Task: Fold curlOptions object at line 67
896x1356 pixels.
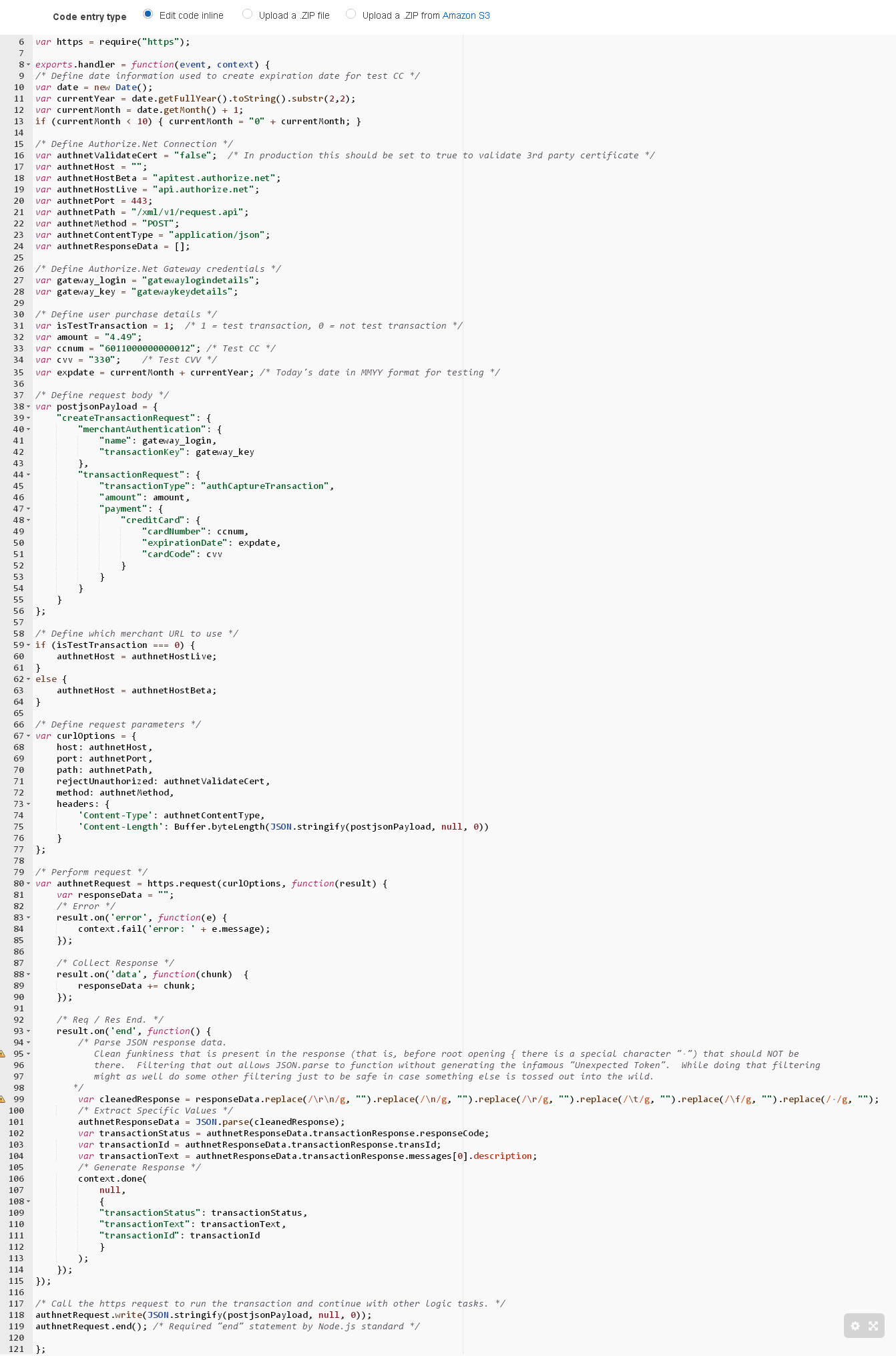Action: coord(28,735)
